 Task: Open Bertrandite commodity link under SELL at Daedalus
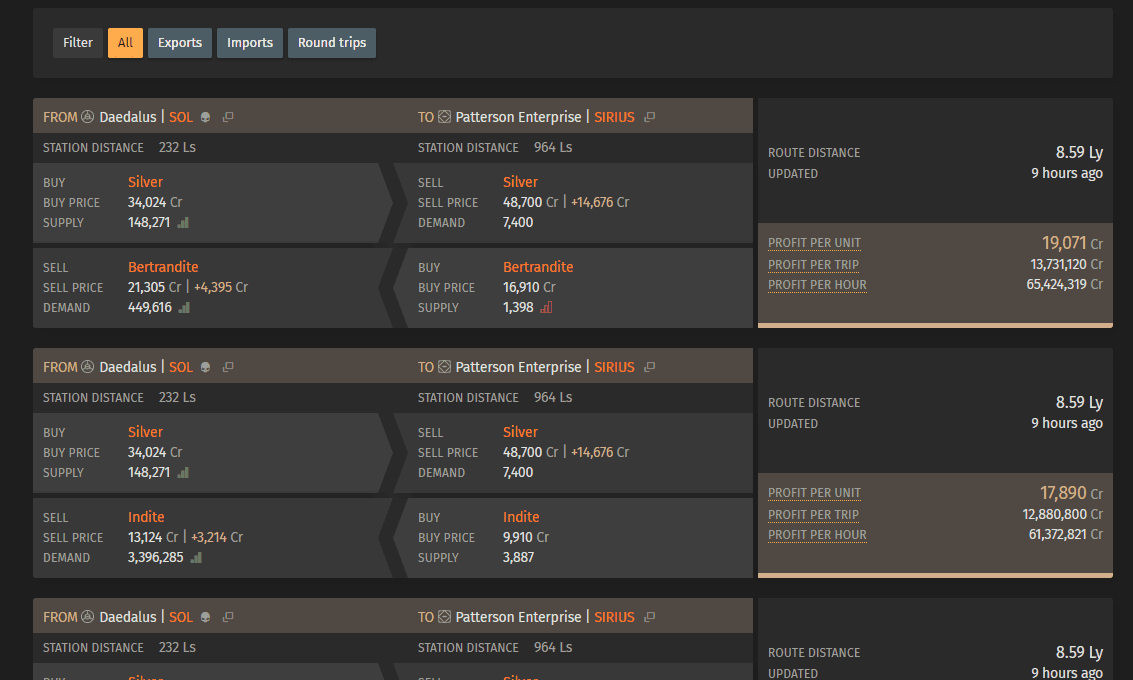point(163,267)
